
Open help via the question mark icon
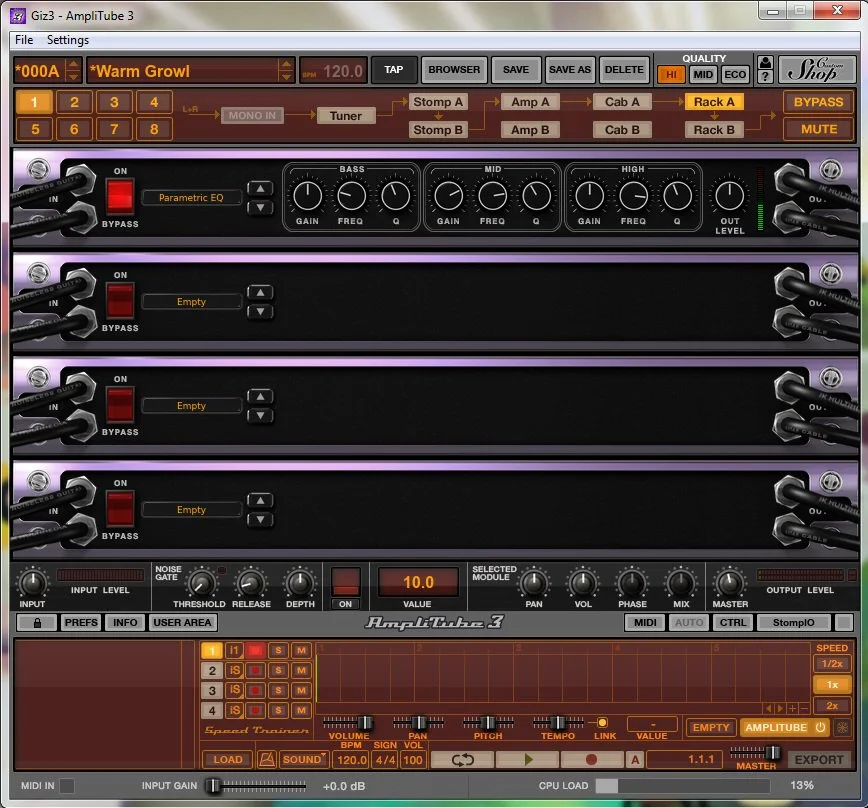pos(765,76)
